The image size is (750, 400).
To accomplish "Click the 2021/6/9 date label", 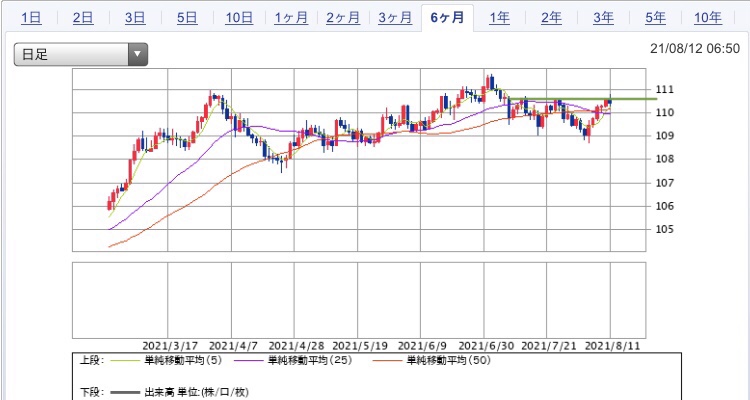I will click(422, 345).
